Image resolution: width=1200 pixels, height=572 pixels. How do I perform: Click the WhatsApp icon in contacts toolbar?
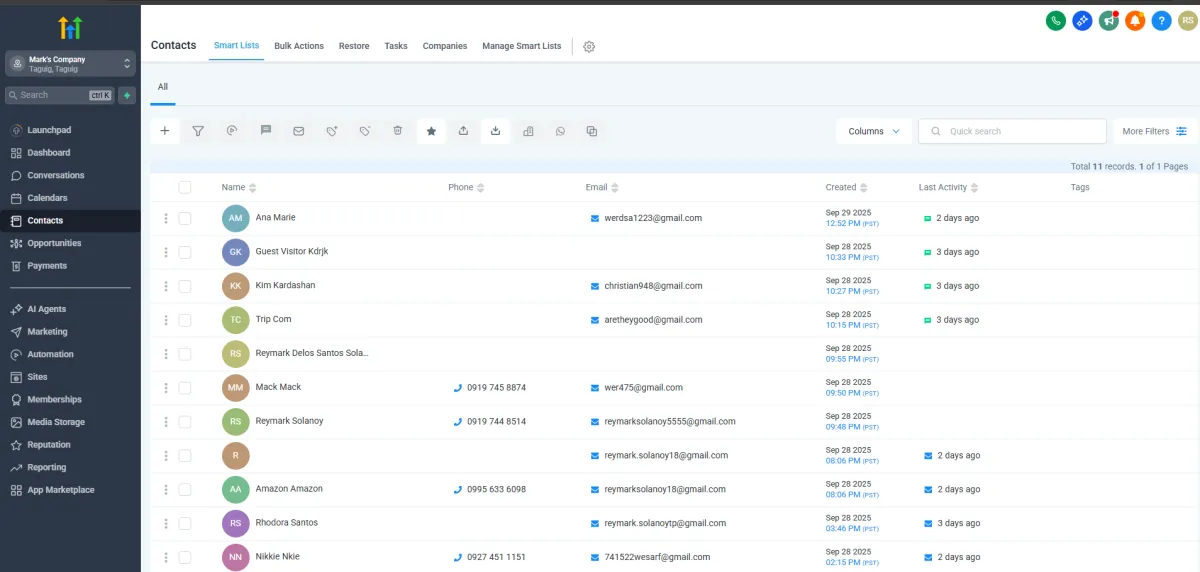click(x=560, y=131)
